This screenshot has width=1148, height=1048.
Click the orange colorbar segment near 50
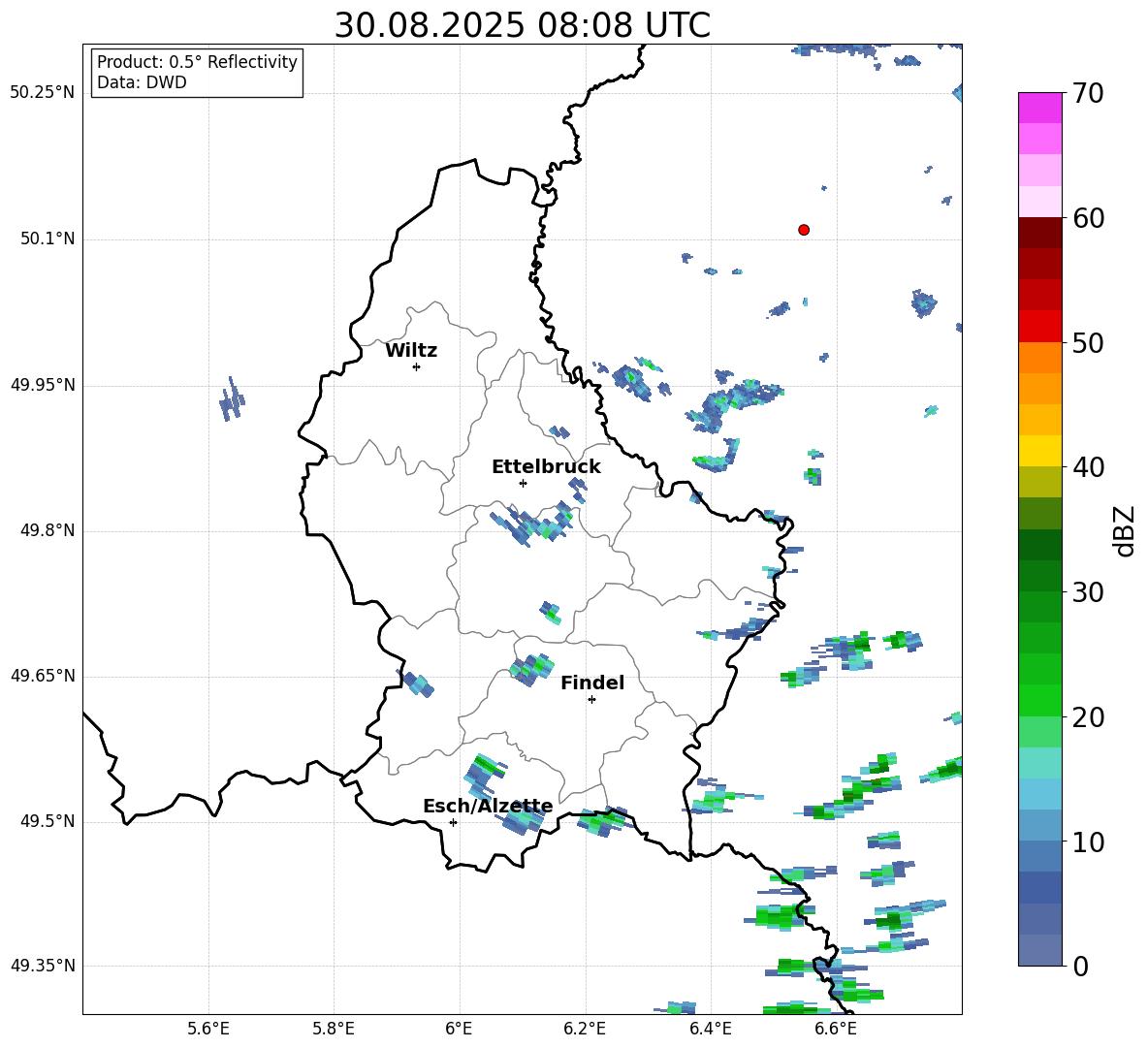[1039, 357]
